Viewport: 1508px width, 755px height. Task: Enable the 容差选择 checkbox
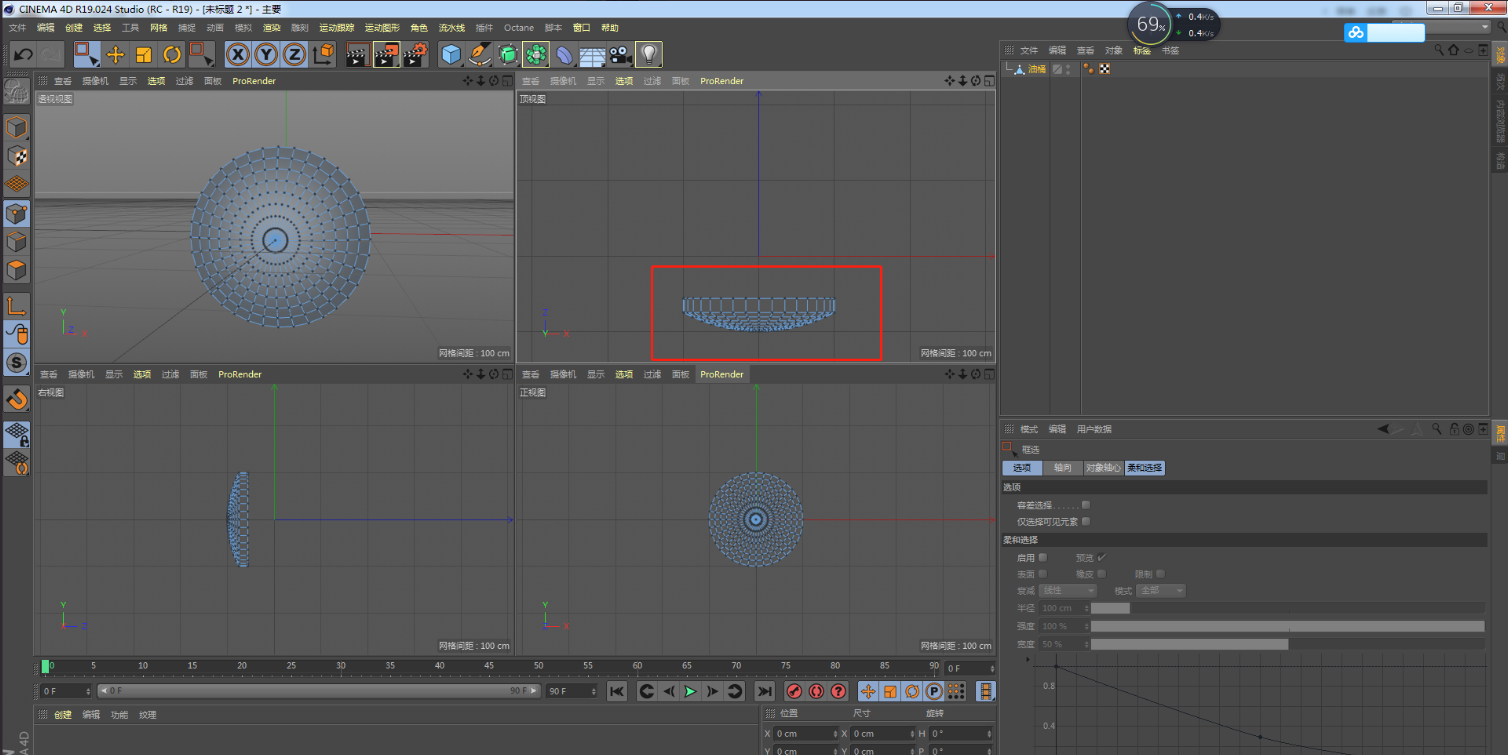pyautogui.click(x=1086, y=505)
